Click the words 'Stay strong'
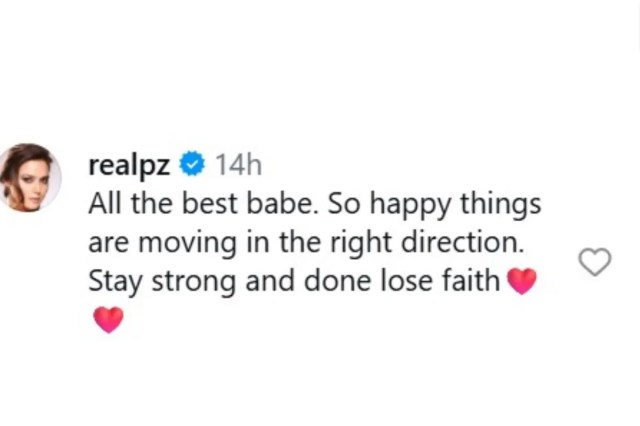This screenshot has width=640, height=426. [151, 281]
